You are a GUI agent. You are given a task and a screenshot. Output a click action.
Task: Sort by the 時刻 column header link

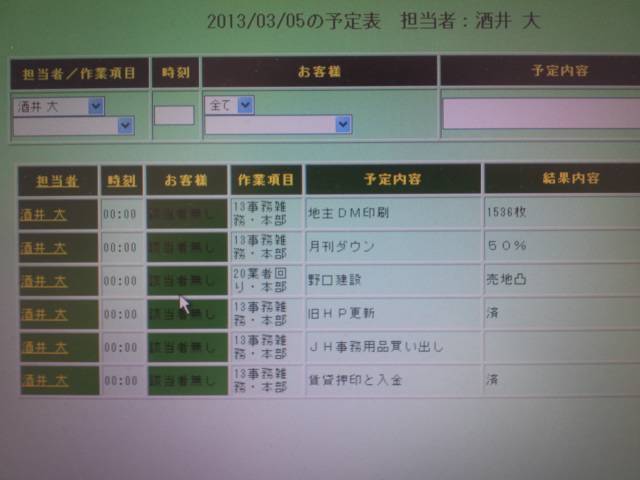121,180
